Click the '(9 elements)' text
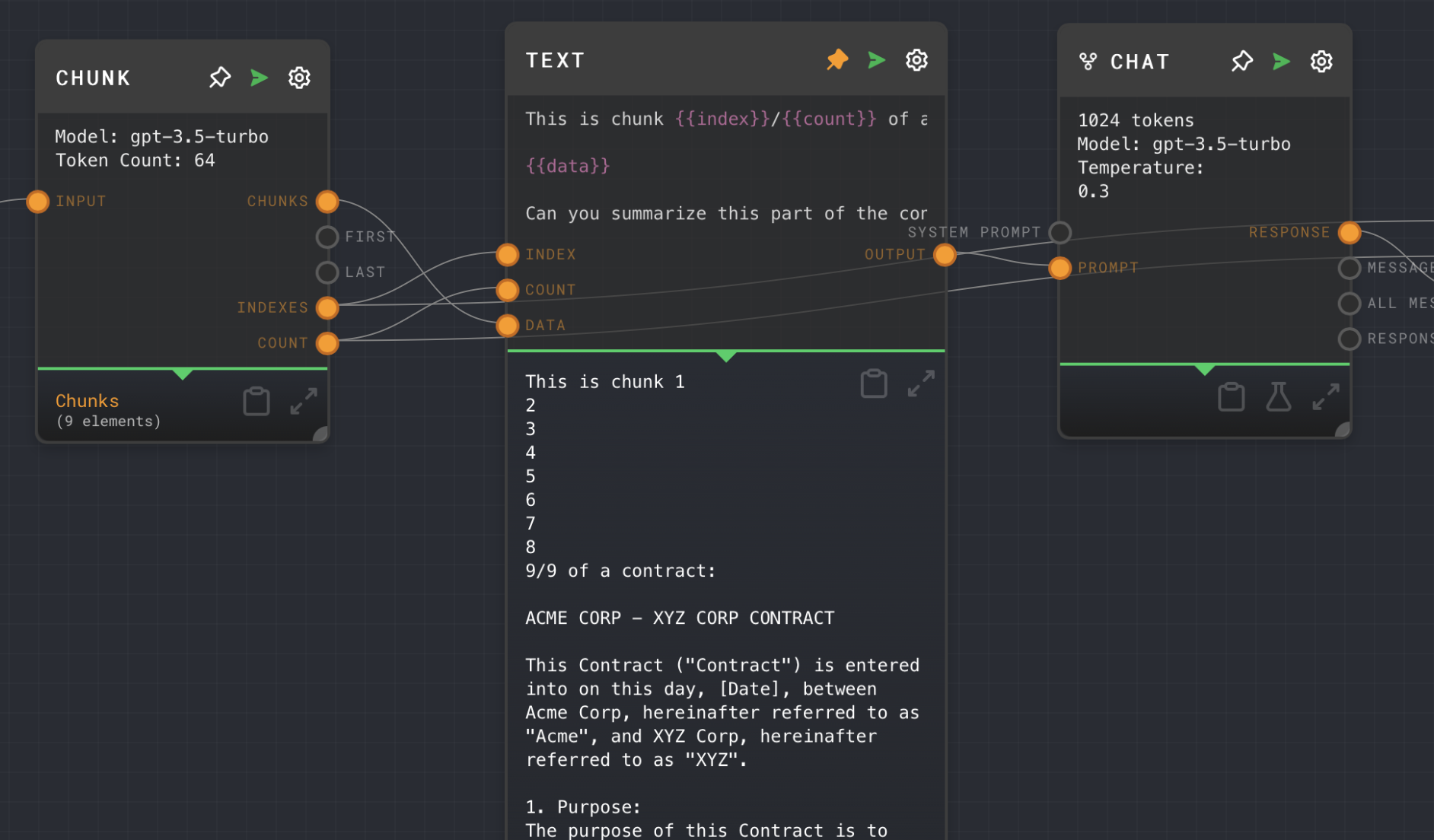The image size is (1434, 840). coord(109,422)
